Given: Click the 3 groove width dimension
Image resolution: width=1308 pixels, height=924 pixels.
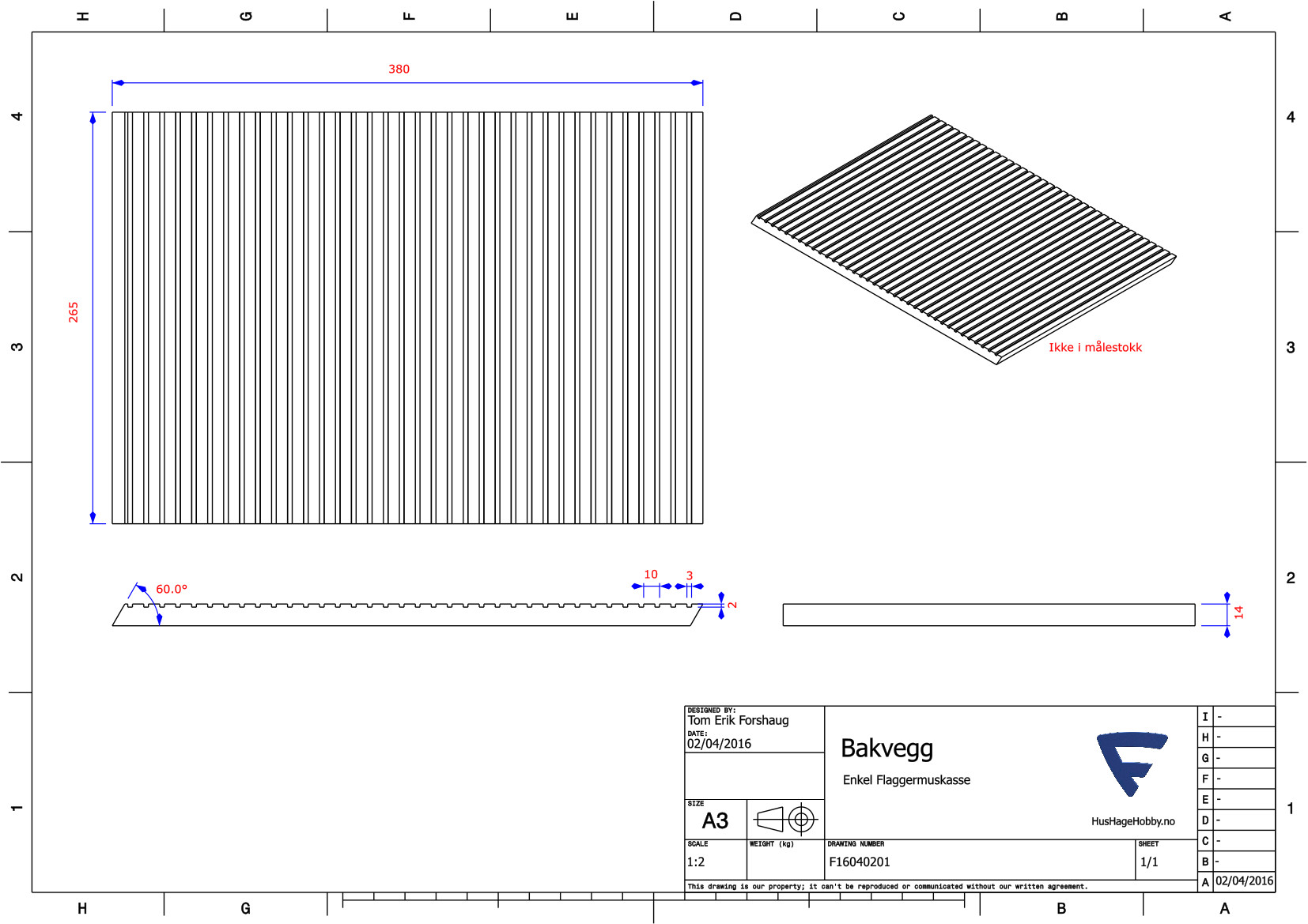Looking at the screenshot, I should coord(690,575).
